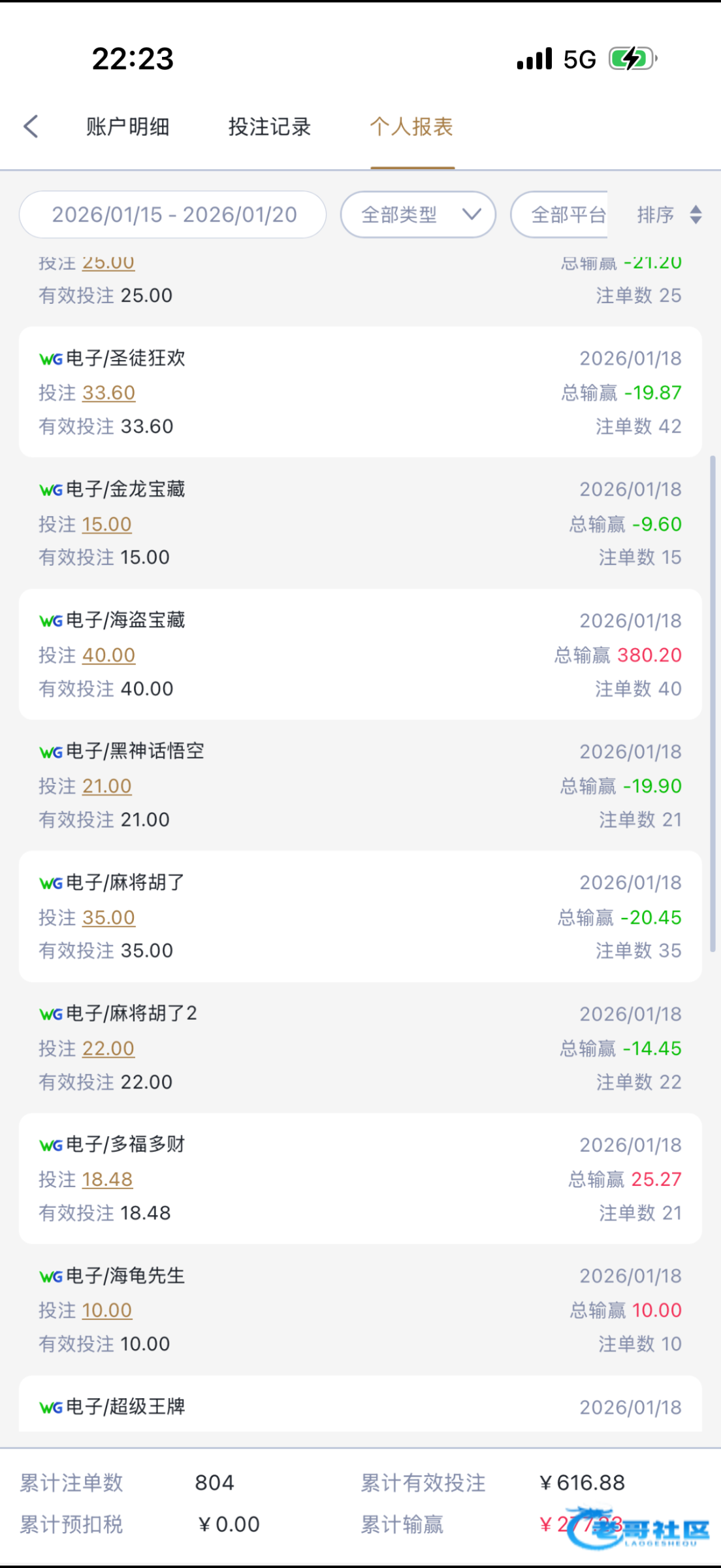Open the 40.00 bet amount link

click(109, 655)
